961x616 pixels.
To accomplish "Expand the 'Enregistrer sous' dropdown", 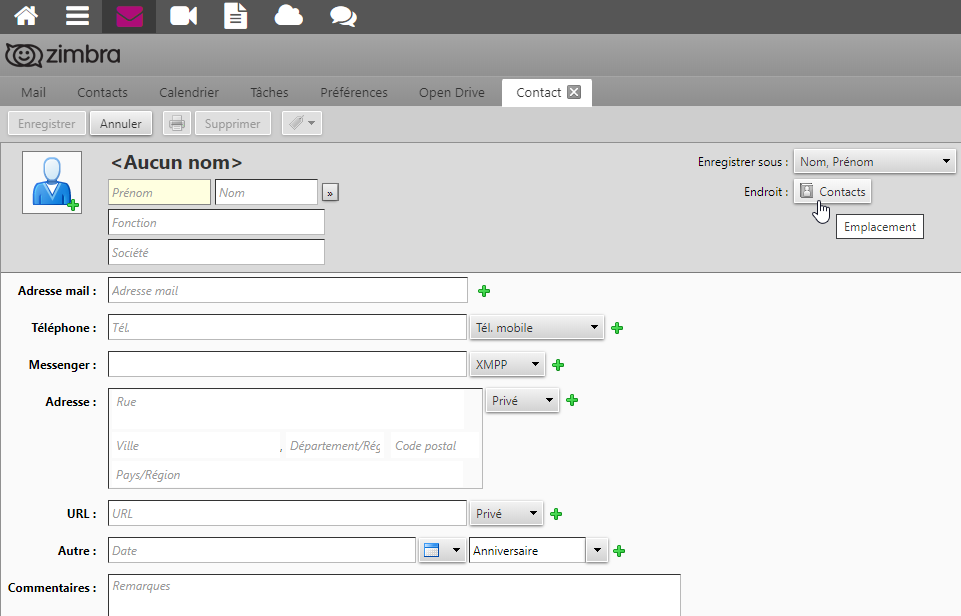I will [x=874, y=162].
